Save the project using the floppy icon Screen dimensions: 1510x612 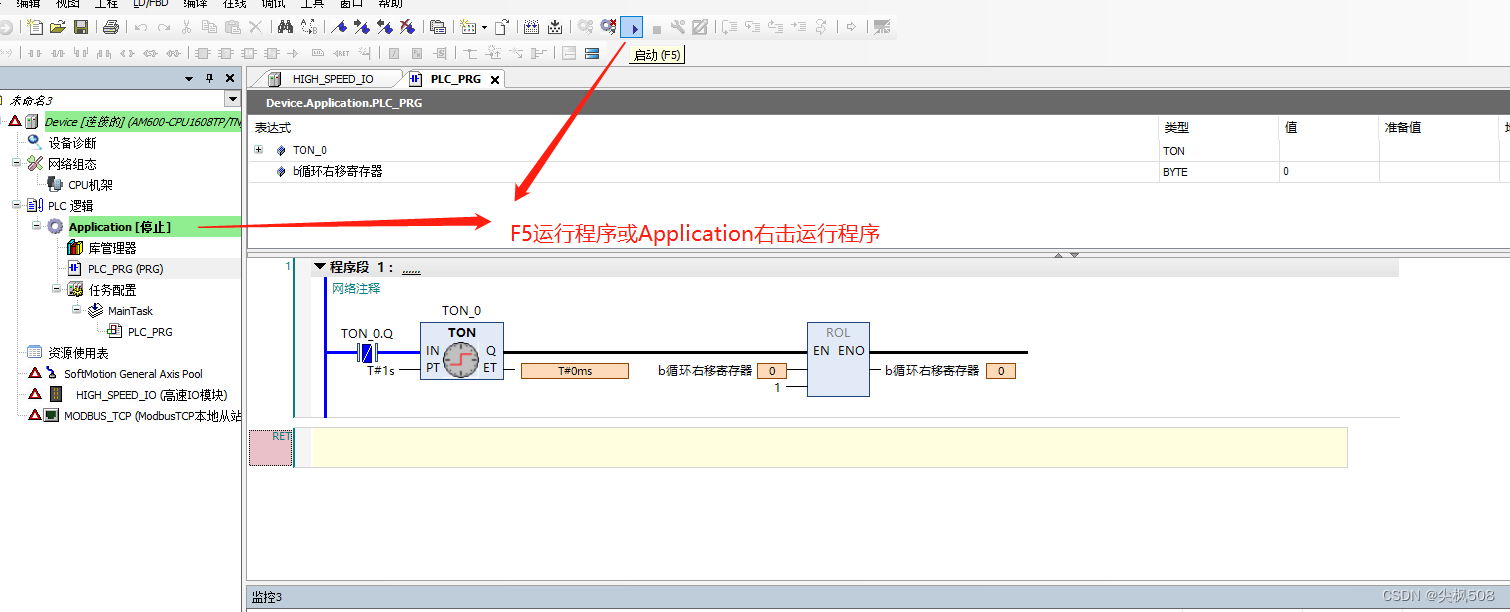pos(81,27)
